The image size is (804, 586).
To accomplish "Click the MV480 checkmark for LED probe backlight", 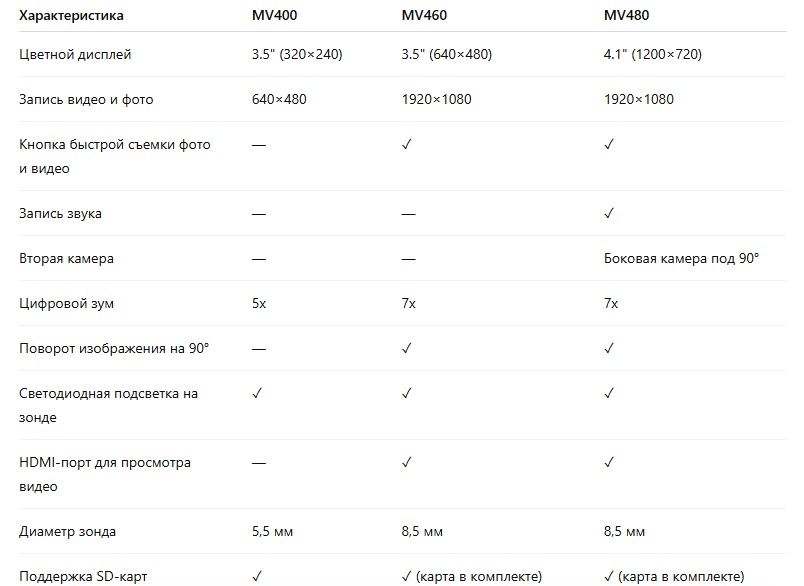I will 610,394.
